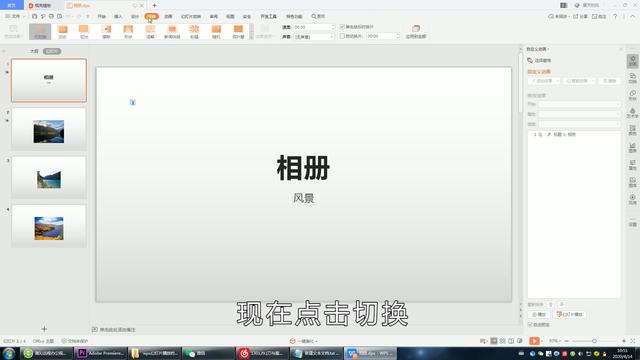Viewport: 640px width, 360px height.
Task: Click the Play button in animation panel
Action: pyautogui.click(x=539, y=314)
